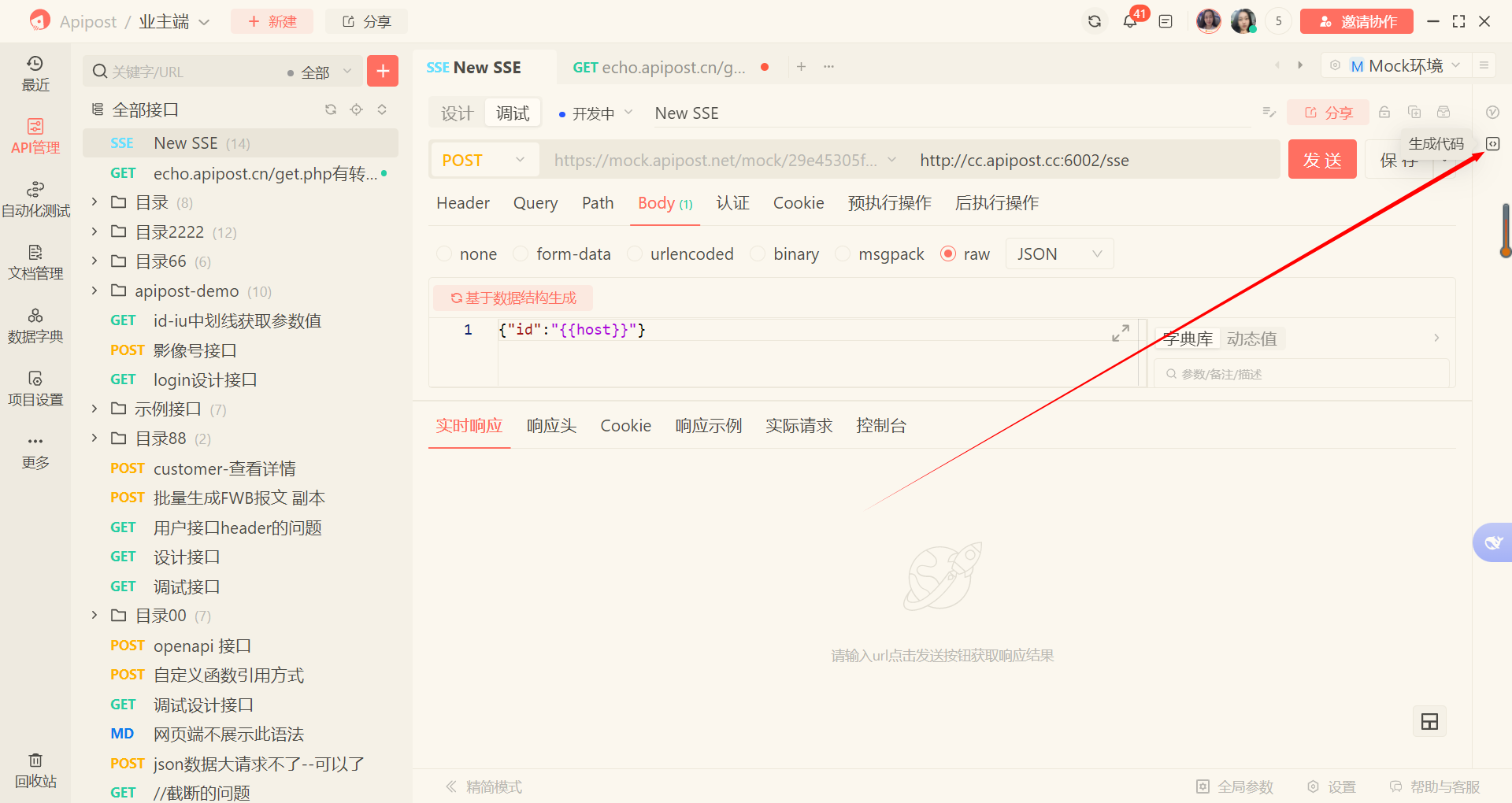Click the clone interface icon
1512x803 pixels.
[x=1414, y=112]
